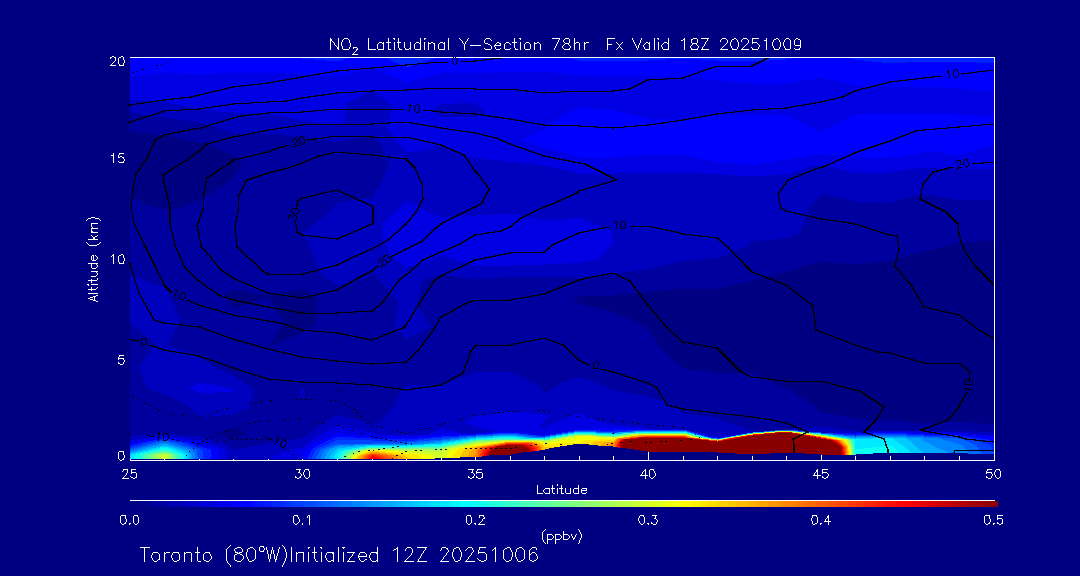This screenshot has width=1080, height=576.
Task: Click the 45 tick on latitude axis
Action: pos(821,472)
